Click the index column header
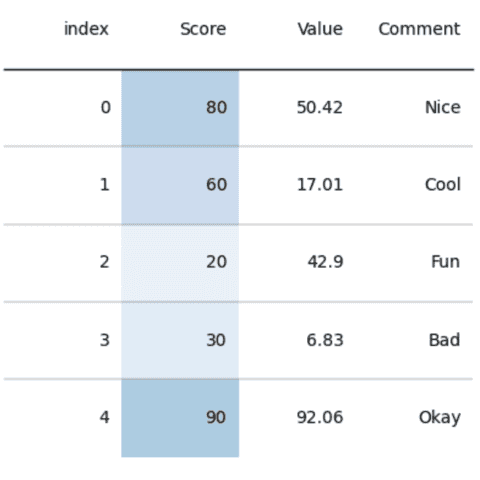Image resolution: width=480 pixels, height=480 pixels. [86, 29]
